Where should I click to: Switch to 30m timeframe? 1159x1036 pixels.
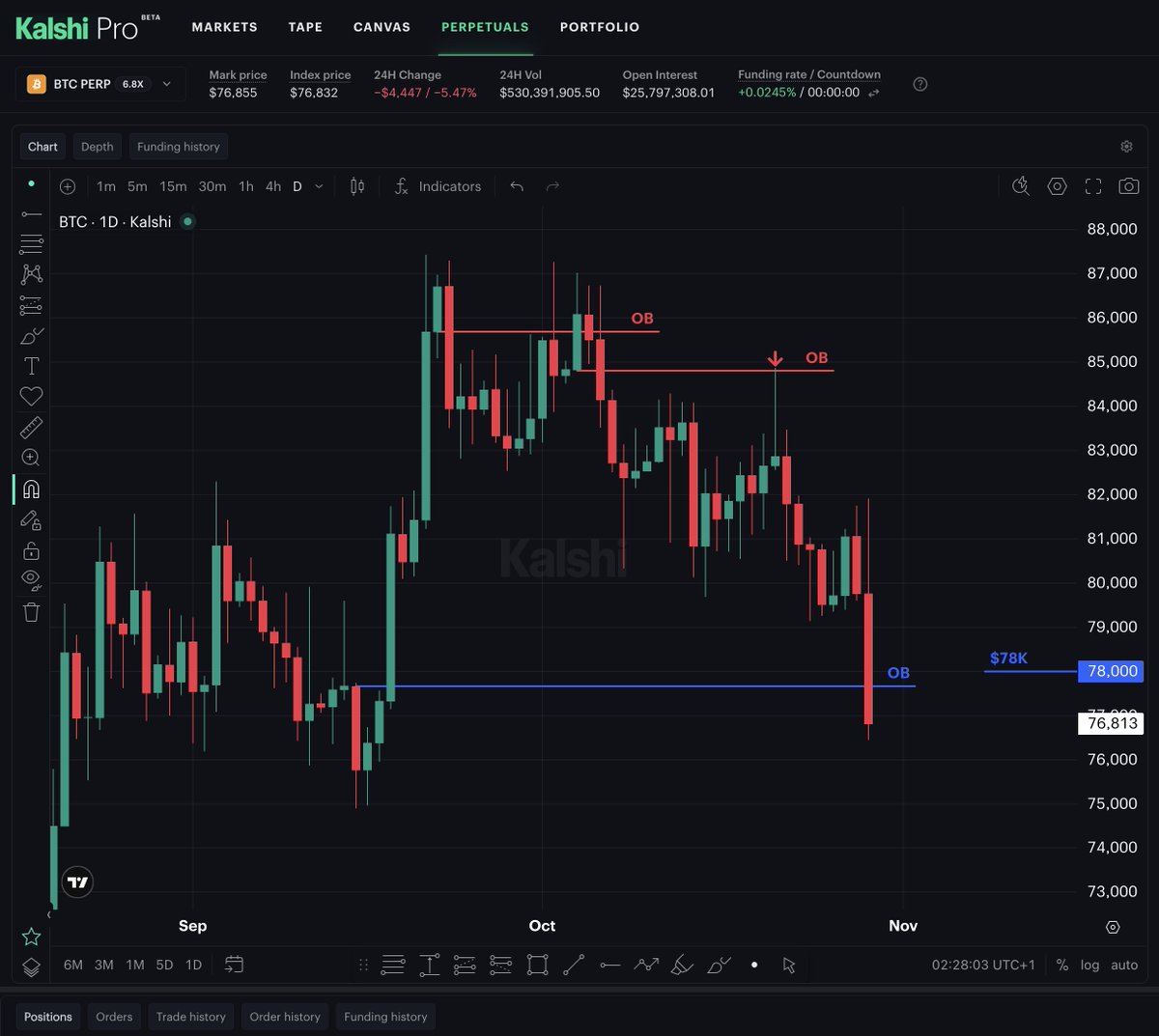(x=212, y=186)
